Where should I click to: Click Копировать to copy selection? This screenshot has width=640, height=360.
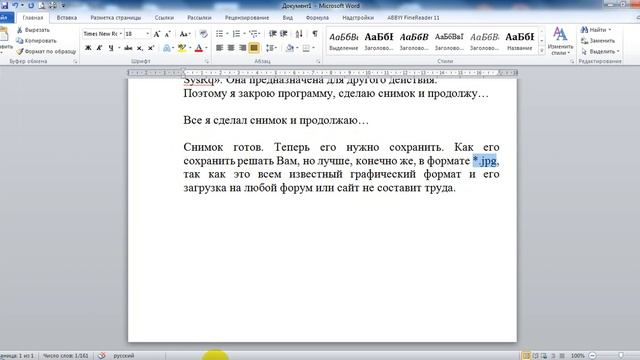(x=36, y=41)
